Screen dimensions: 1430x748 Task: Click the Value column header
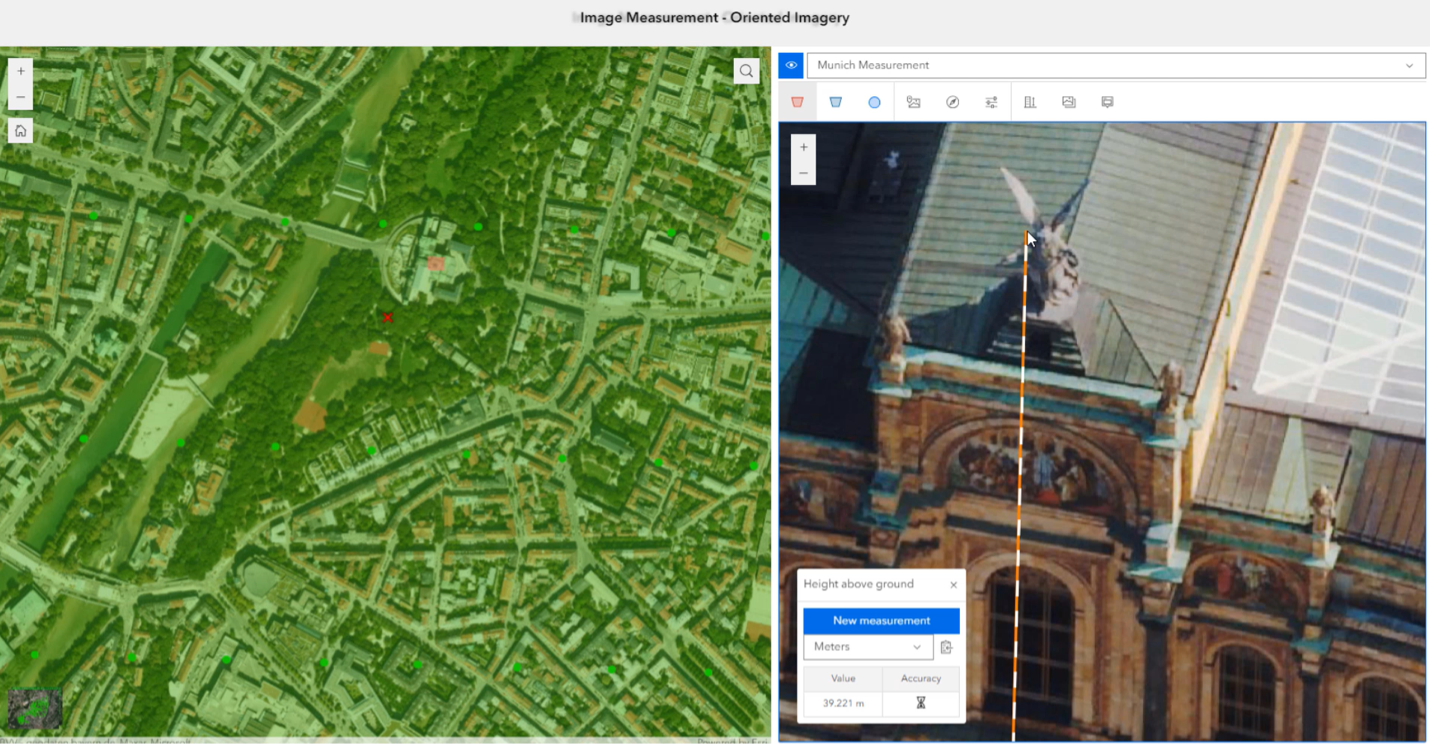coord(843,678)
